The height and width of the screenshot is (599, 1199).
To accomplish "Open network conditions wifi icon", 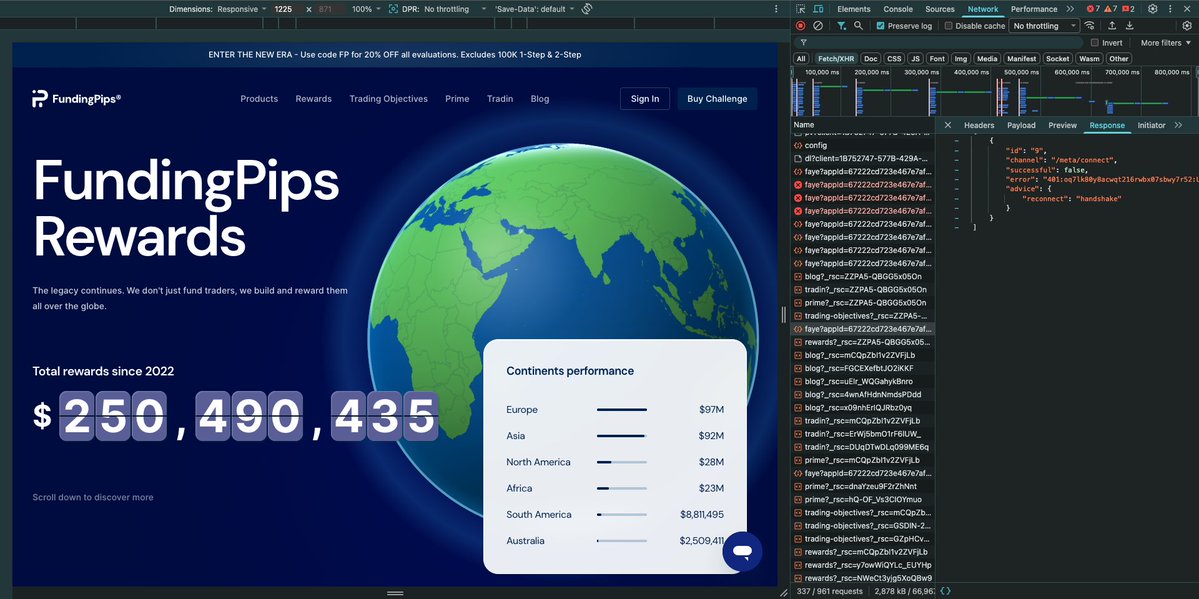I will tap(1090, 26).
